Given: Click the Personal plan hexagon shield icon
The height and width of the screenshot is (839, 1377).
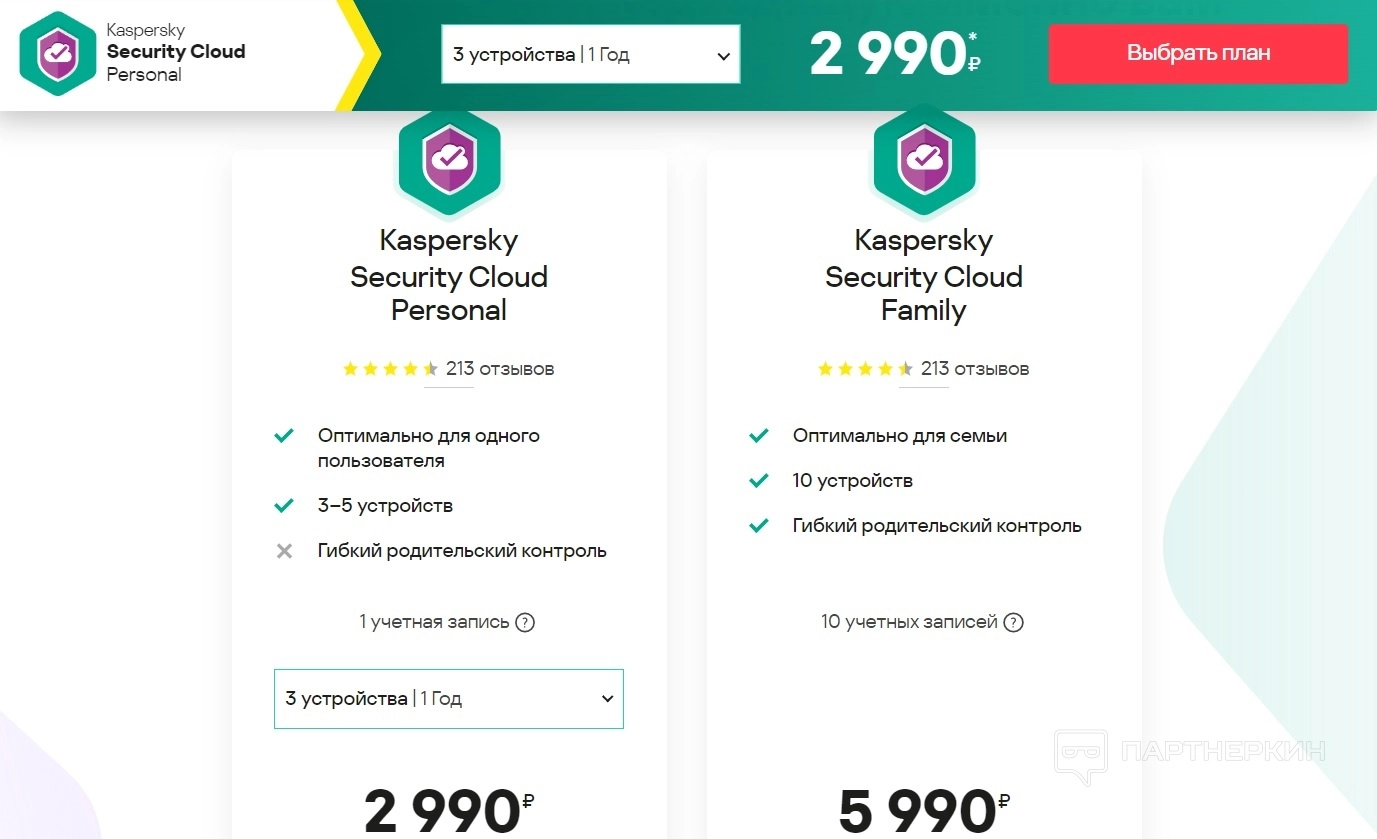Looking at the screenshot, I should pos(449,160).
